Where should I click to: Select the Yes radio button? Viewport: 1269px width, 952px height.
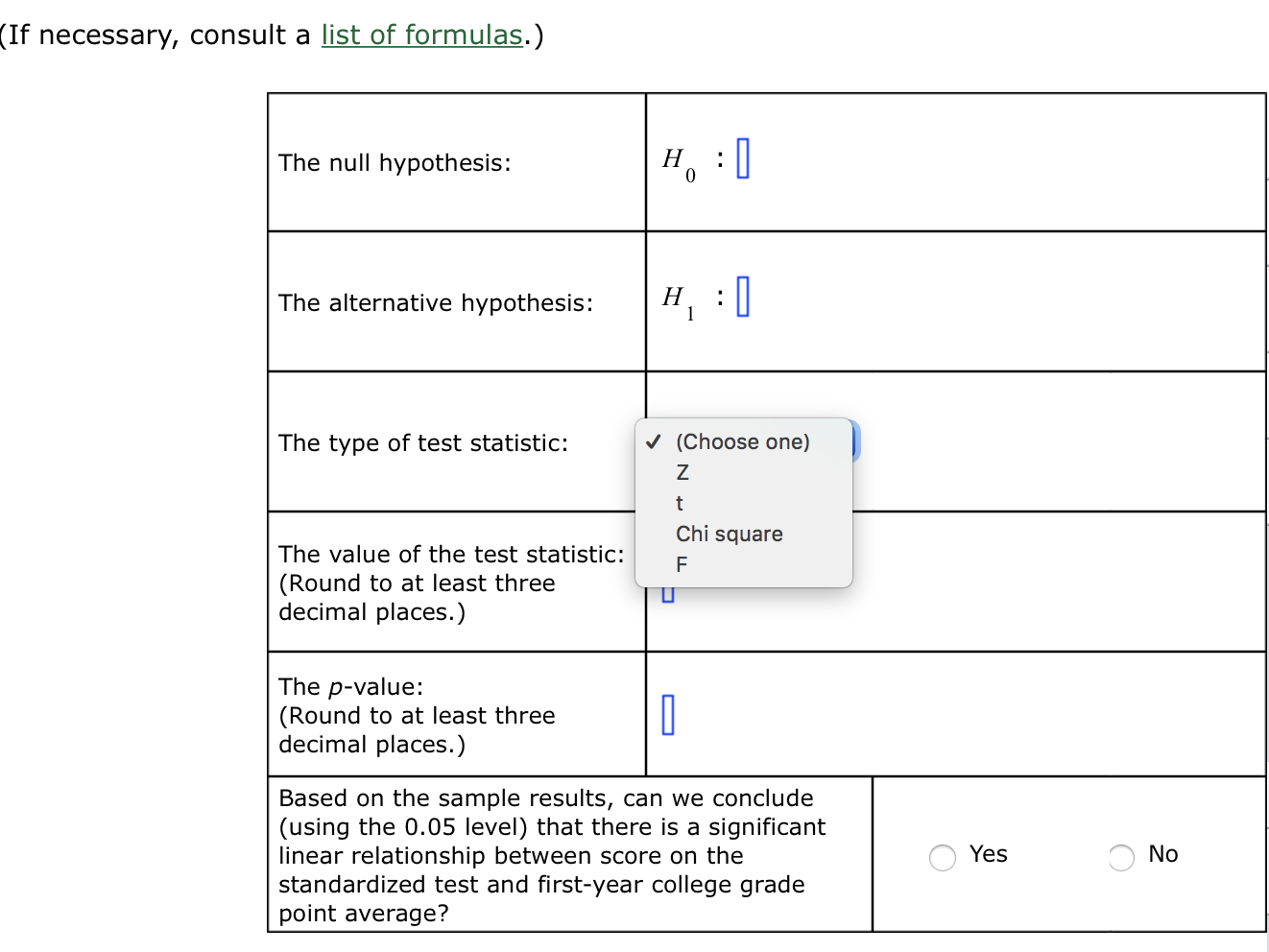[x=942, y=857]
